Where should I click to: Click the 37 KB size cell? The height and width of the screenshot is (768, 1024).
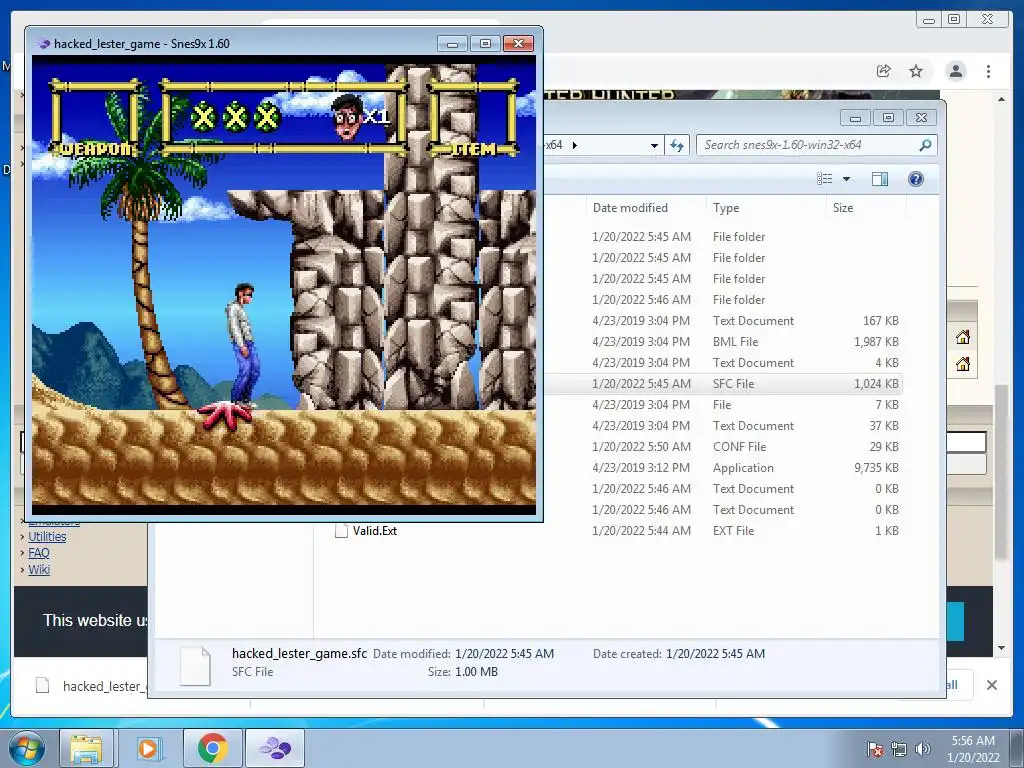pos(884,426)
